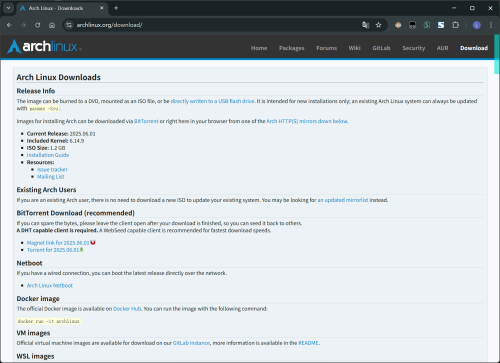Open the Installation Guide link

click(x=48, y=155)
